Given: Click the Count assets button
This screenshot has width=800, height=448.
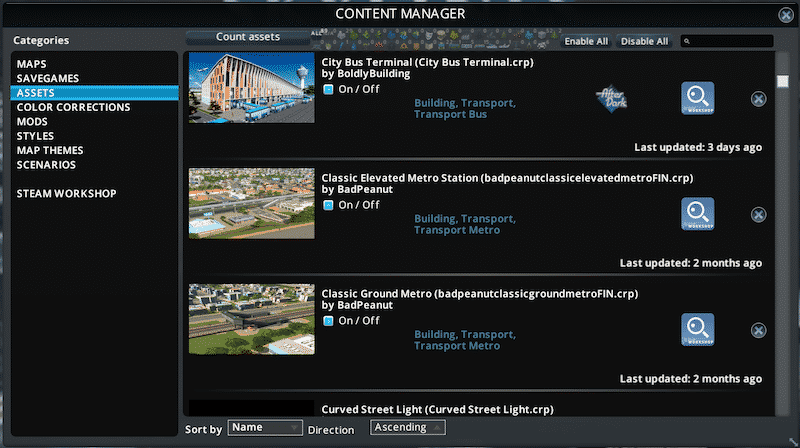Looking at the screenshot, I should (248, 37).
